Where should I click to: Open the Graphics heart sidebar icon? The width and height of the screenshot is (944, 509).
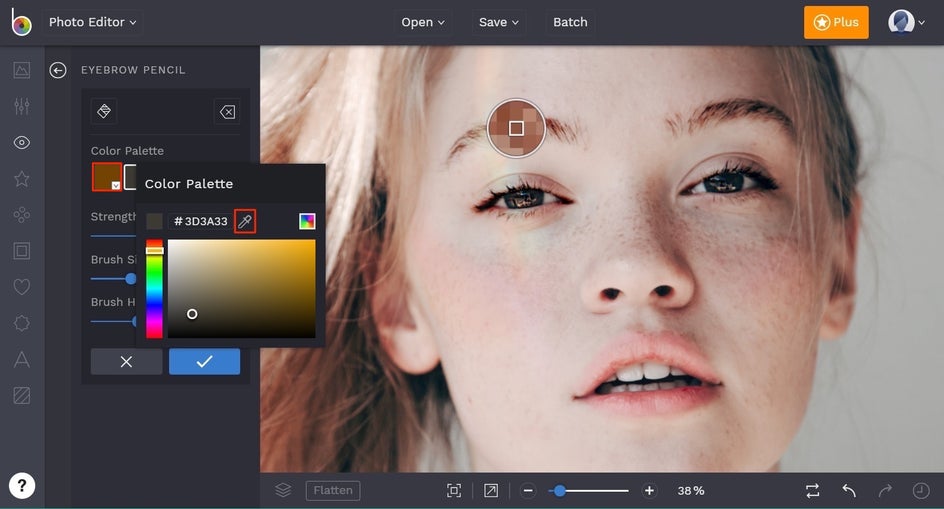[22, 287]
